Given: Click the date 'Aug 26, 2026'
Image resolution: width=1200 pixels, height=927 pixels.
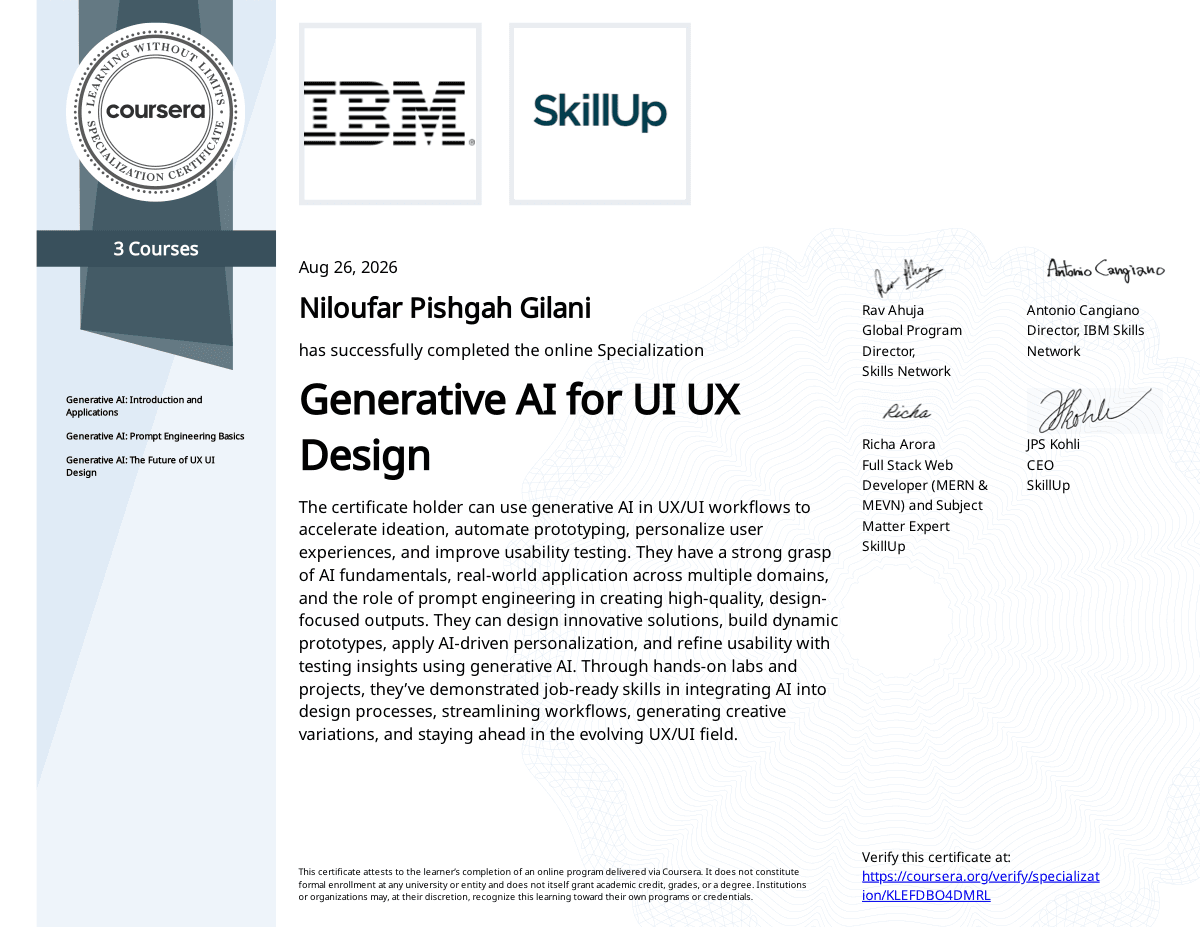Looking at the screenshot, I should pos(348,267).
